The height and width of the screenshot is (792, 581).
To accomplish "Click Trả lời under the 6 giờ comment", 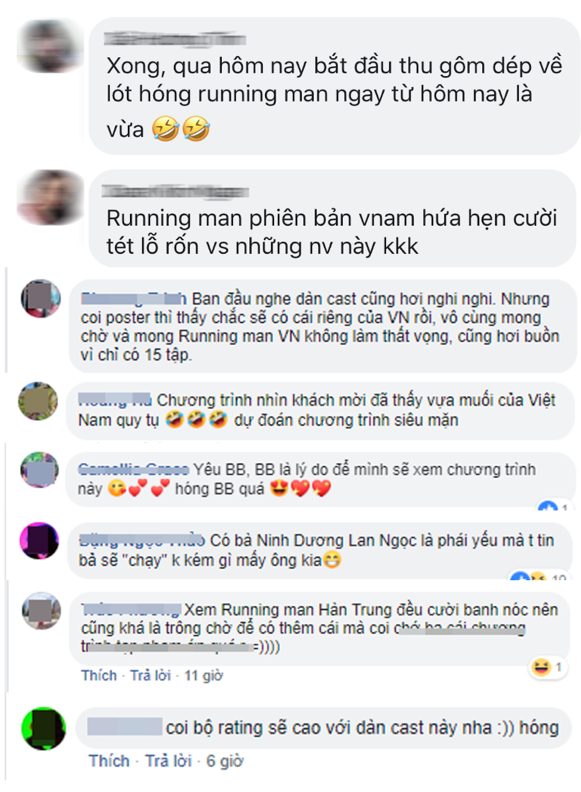I will point(168,761).
